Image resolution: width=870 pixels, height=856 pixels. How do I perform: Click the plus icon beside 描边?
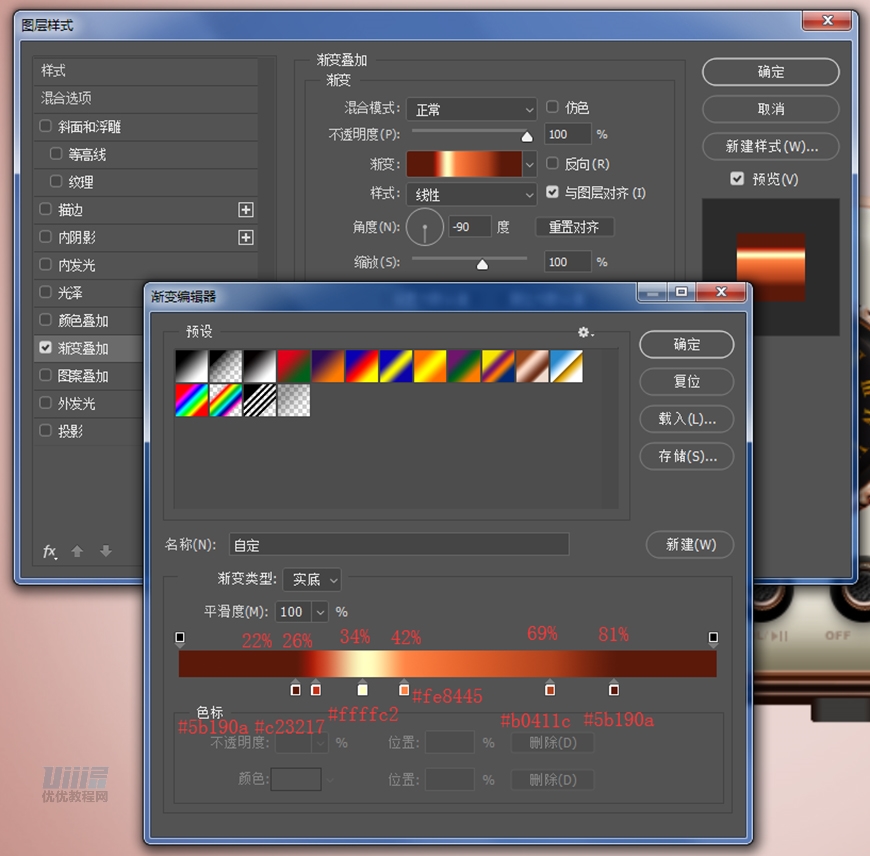click(246, 210)
